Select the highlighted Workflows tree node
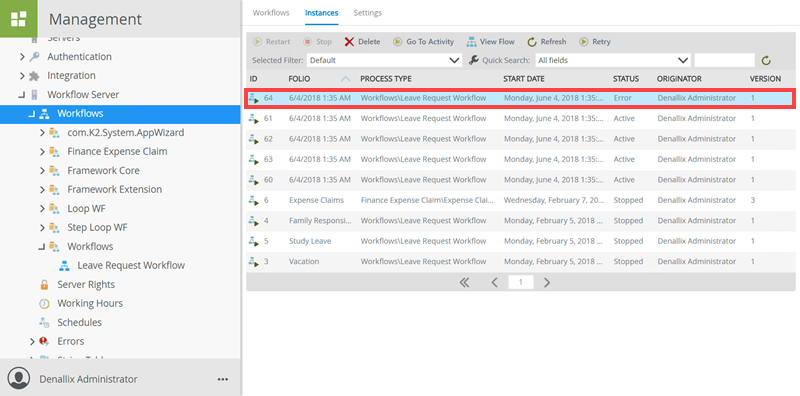 point(120,114)
